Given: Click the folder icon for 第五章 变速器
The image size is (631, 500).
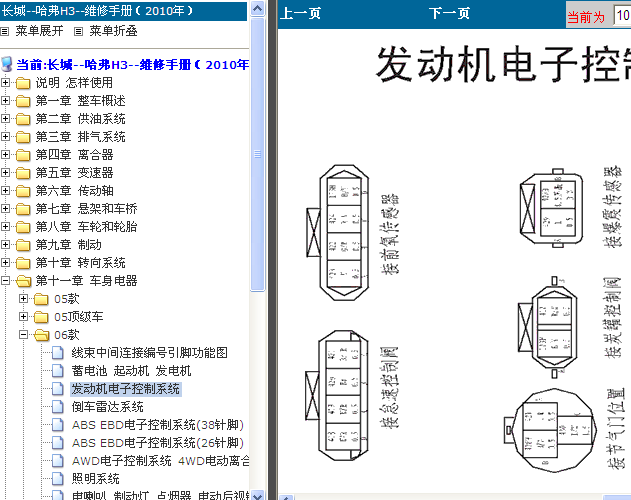Looking at the screenshot, I should [x=23, y=173].
